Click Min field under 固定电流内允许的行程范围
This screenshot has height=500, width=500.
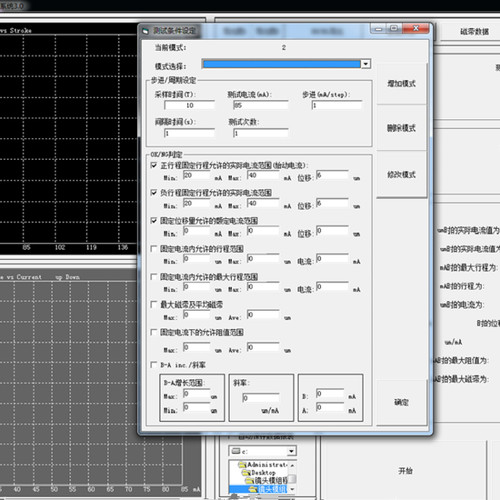click(197, 259)
